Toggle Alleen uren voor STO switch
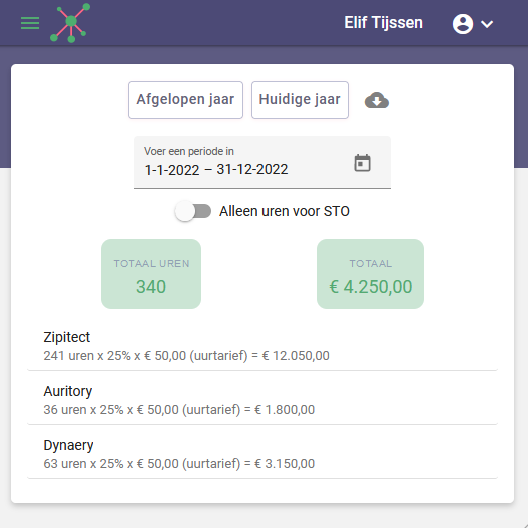Viewport: 528px width, 528px height. [x=193, y=211]
